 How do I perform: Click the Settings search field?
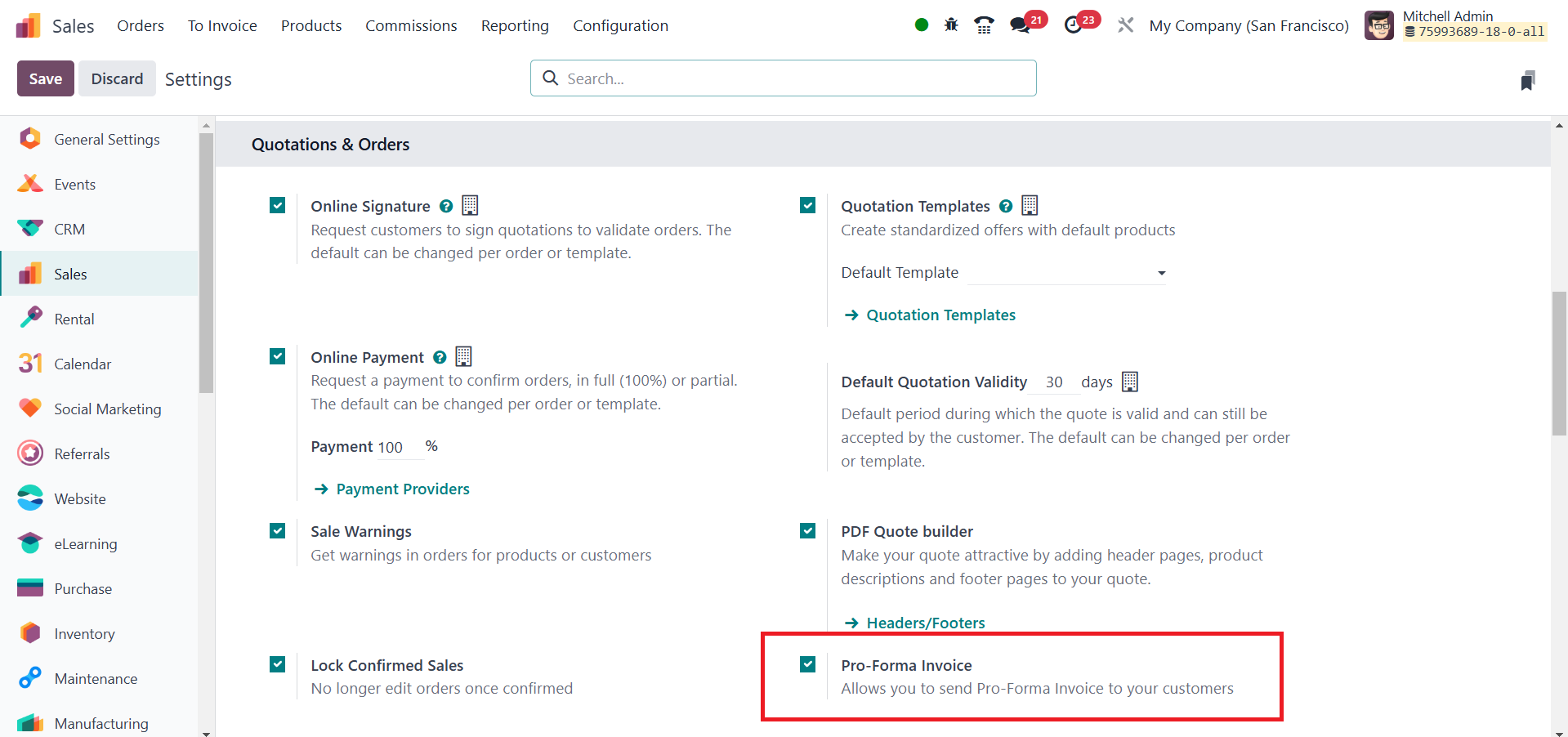pyautogui.click(x=783, y=78)
